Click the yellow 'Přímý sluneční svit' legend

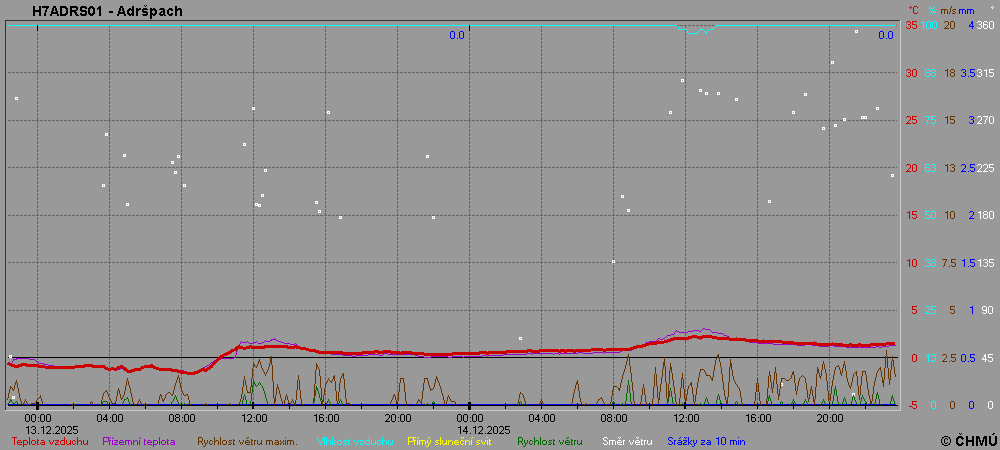point(449,441)
